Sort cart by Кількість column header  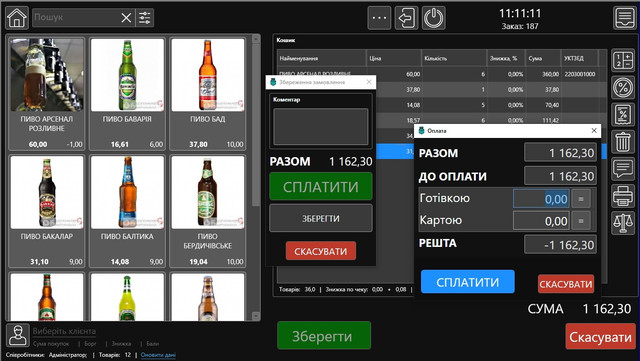pos(454,58)
